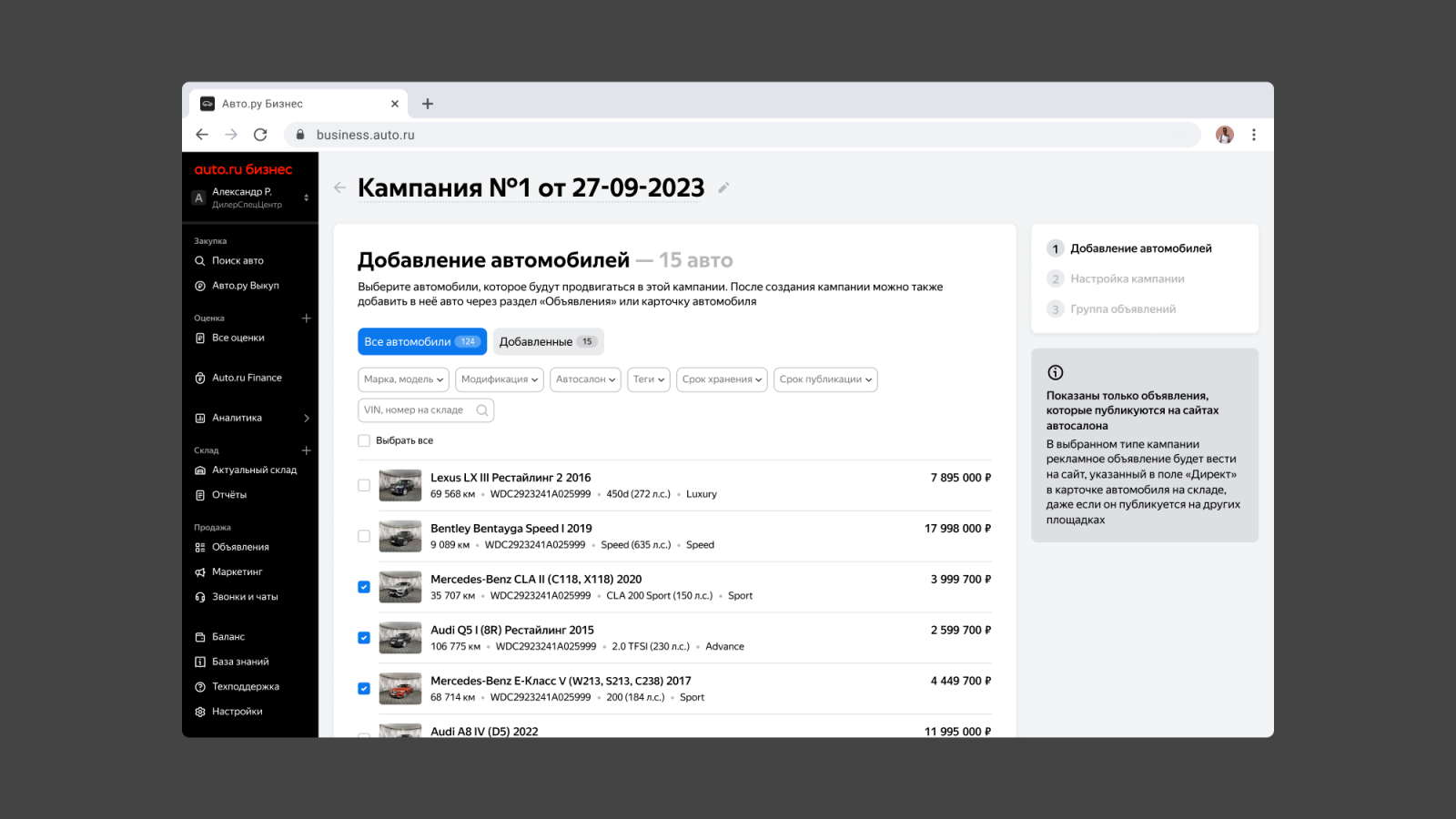This screenshot has height=819, width=1456.
Task: Open the Audi Q5 I thumbnail
Action: point(400,638)
